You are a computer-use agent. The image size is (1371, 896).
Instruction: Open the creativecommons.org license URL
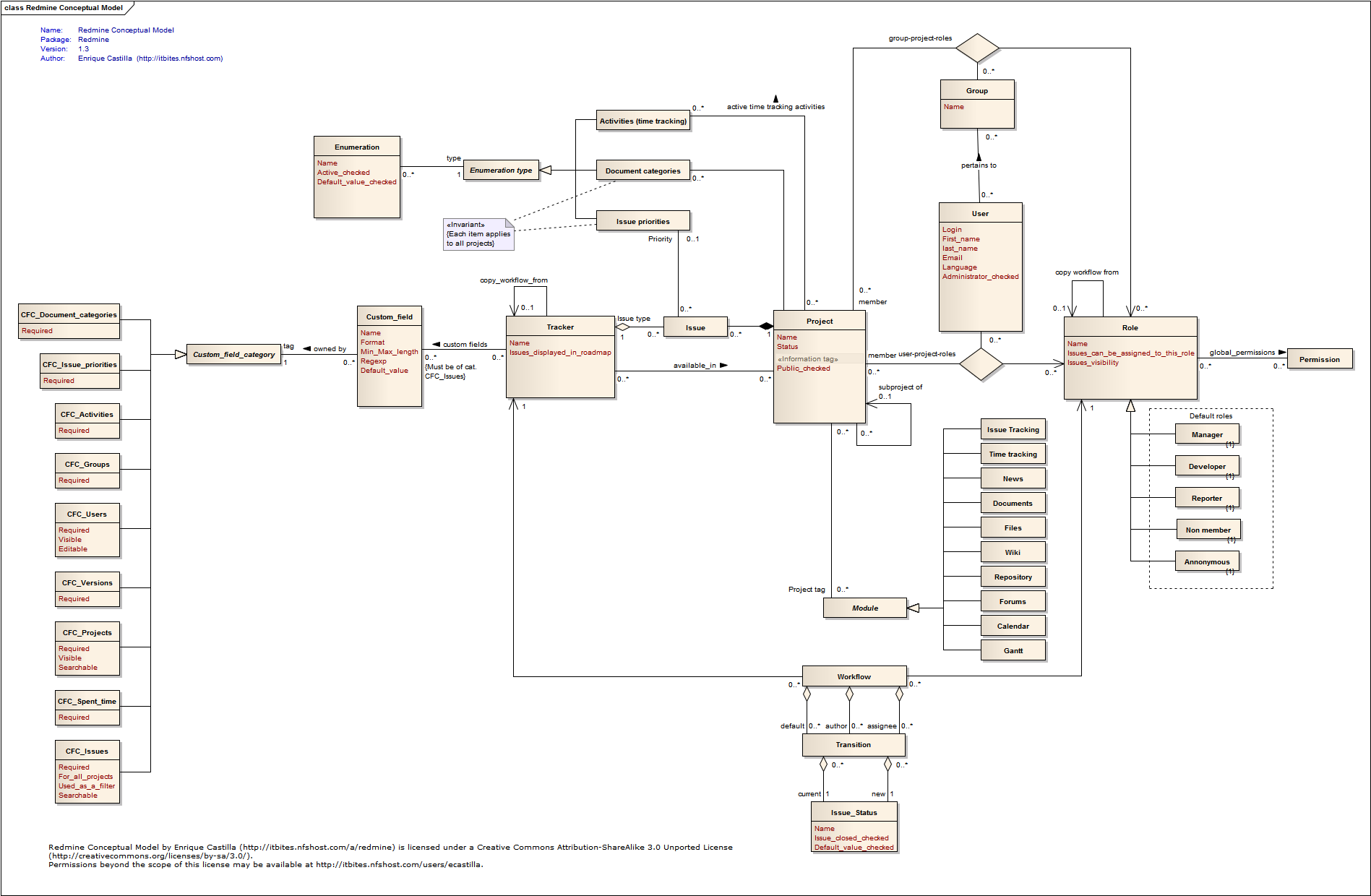pyautogui.click(x=150, y=856)
